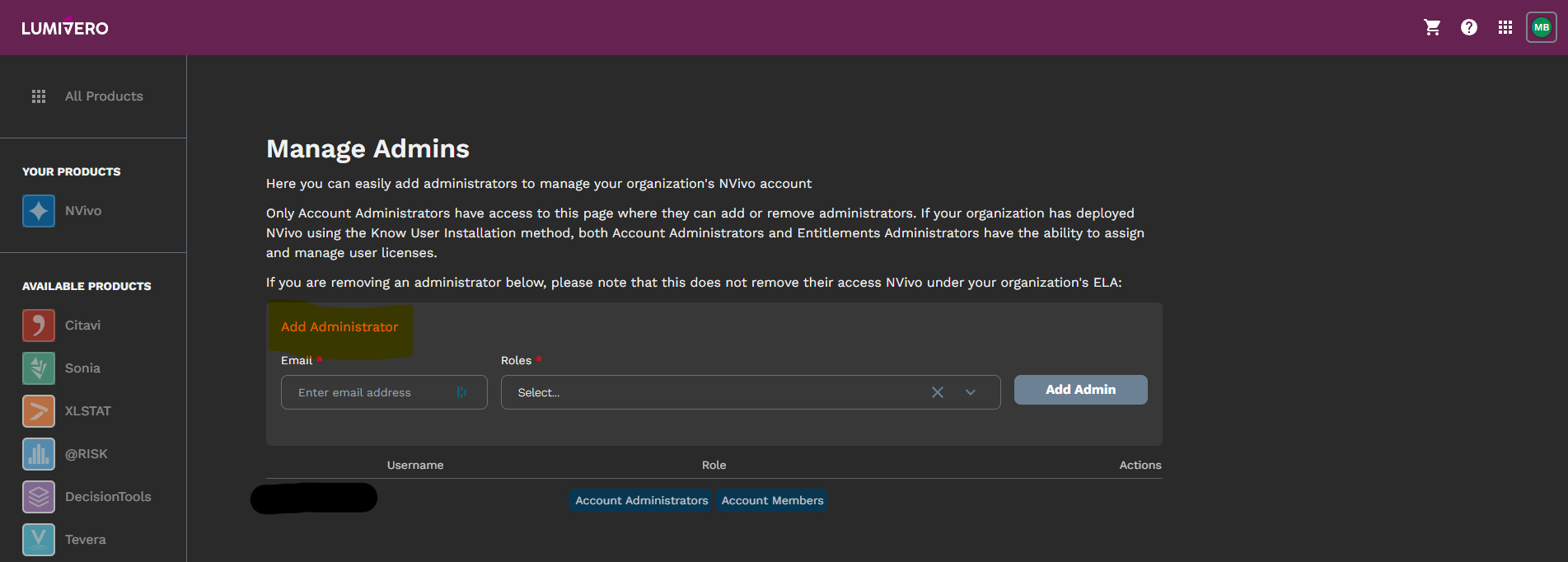
Task: Open the DecisionTools label in sidebar
Action: pyautogui.click(x=108, y=497)
